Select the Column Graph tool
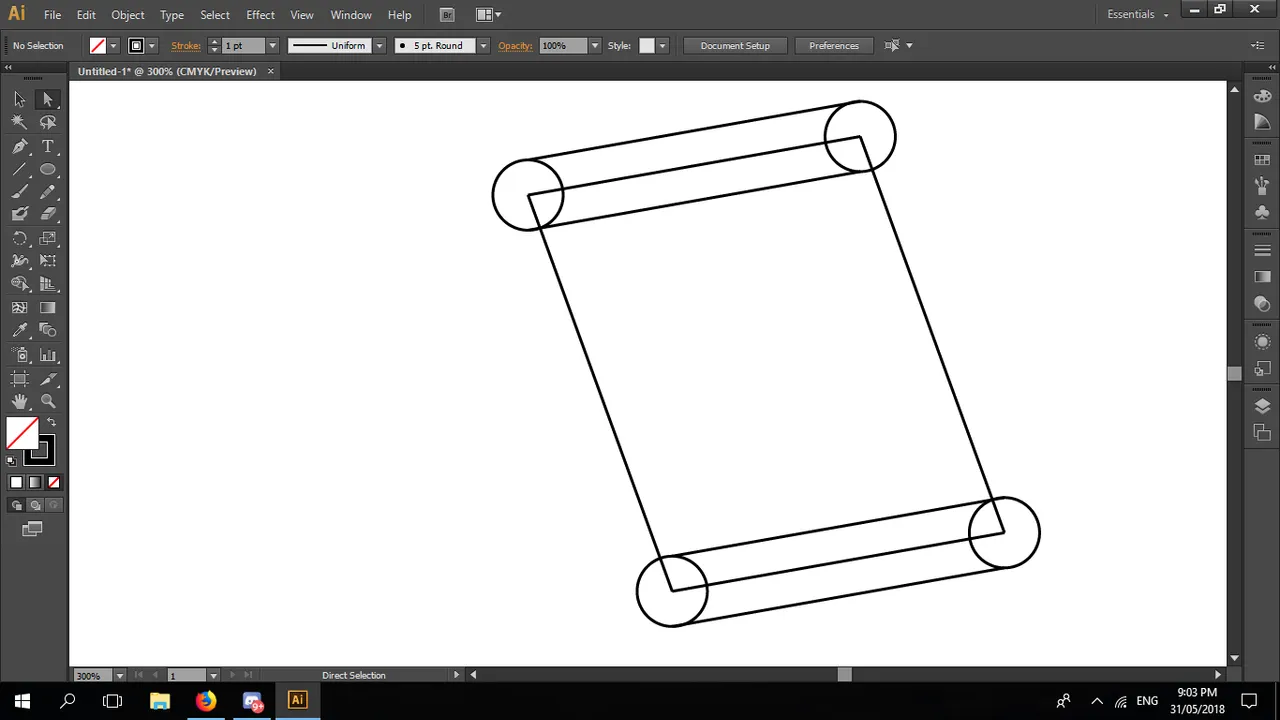1280x720 pixels. tap(47, 355)
